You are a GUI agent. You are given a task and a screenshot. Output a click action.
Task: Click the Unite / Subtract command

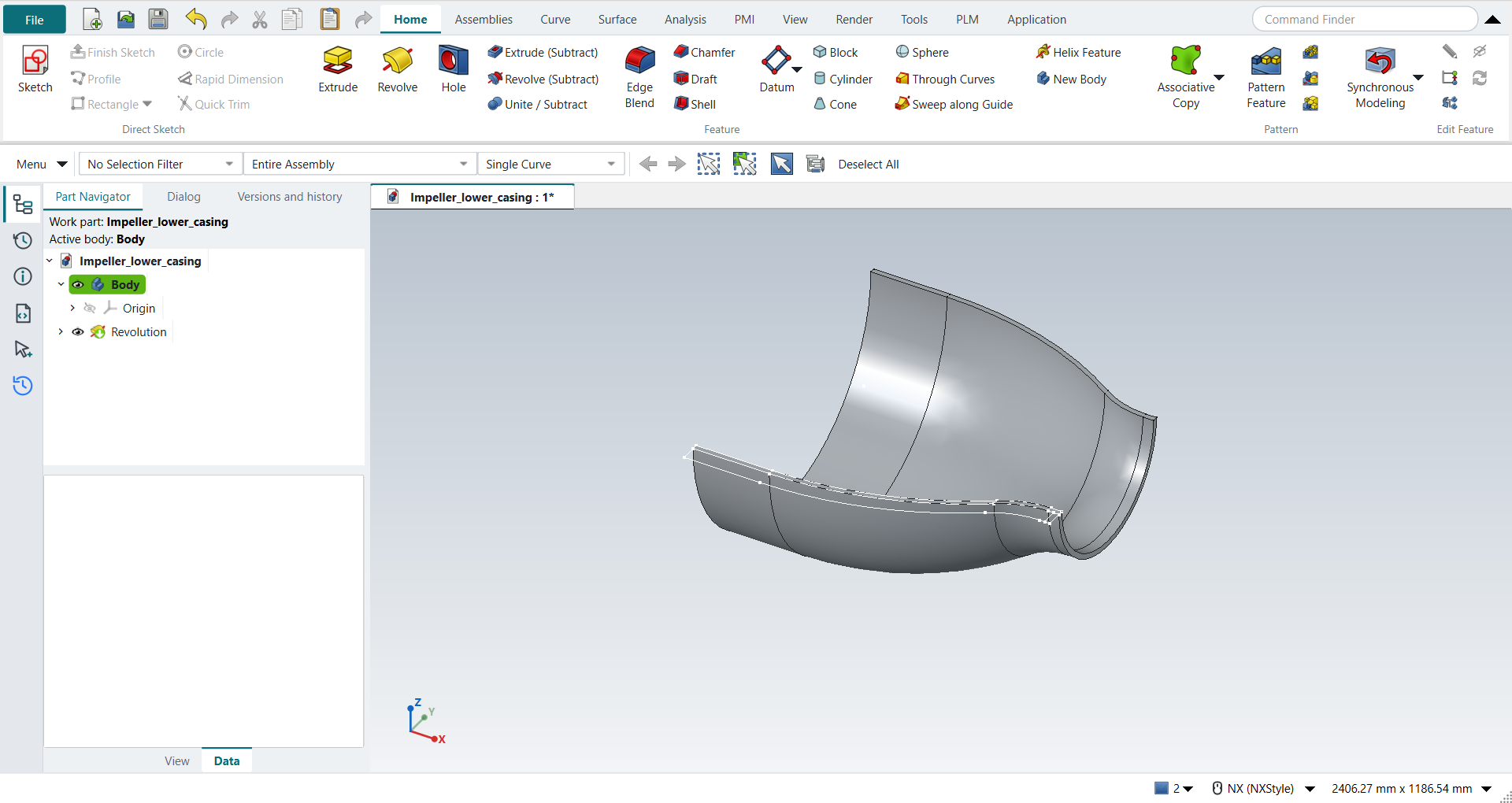pyautogui.click(x=537, y=104)
